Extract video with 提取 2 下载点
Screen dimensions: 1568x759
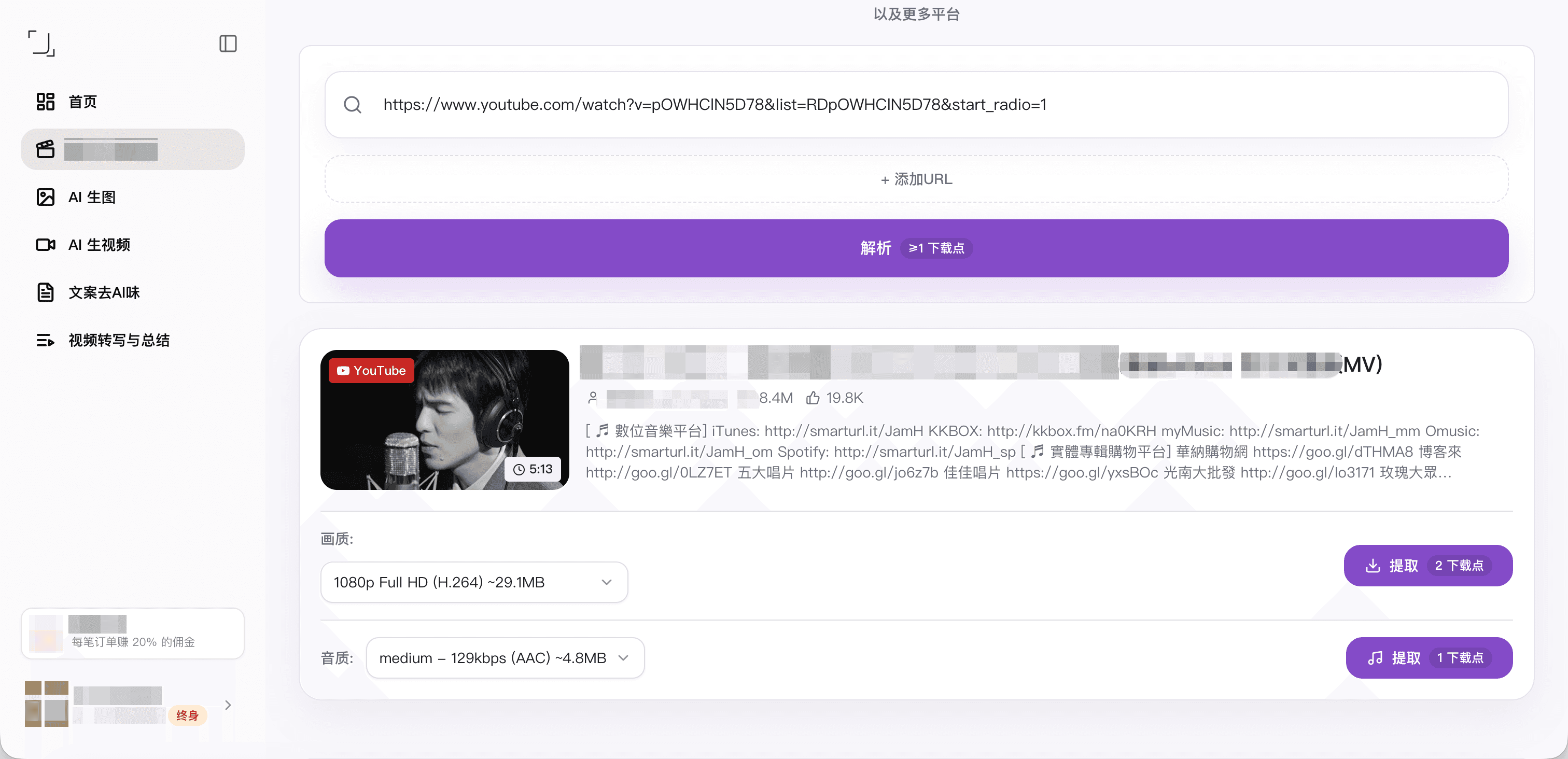1428,566
